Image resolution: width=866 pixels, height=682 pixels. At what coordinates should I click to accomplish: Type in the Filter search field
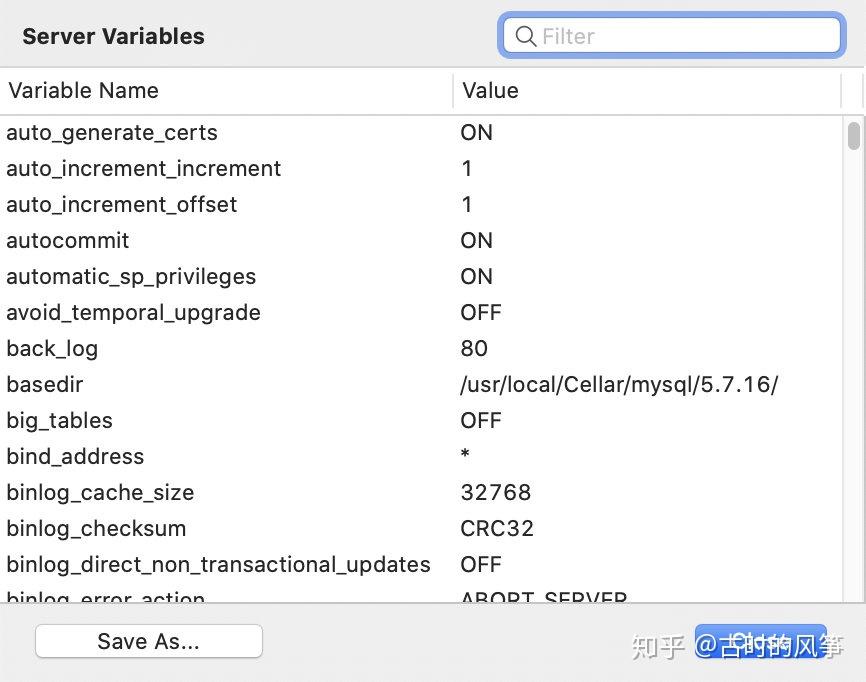tap(680, 37)
